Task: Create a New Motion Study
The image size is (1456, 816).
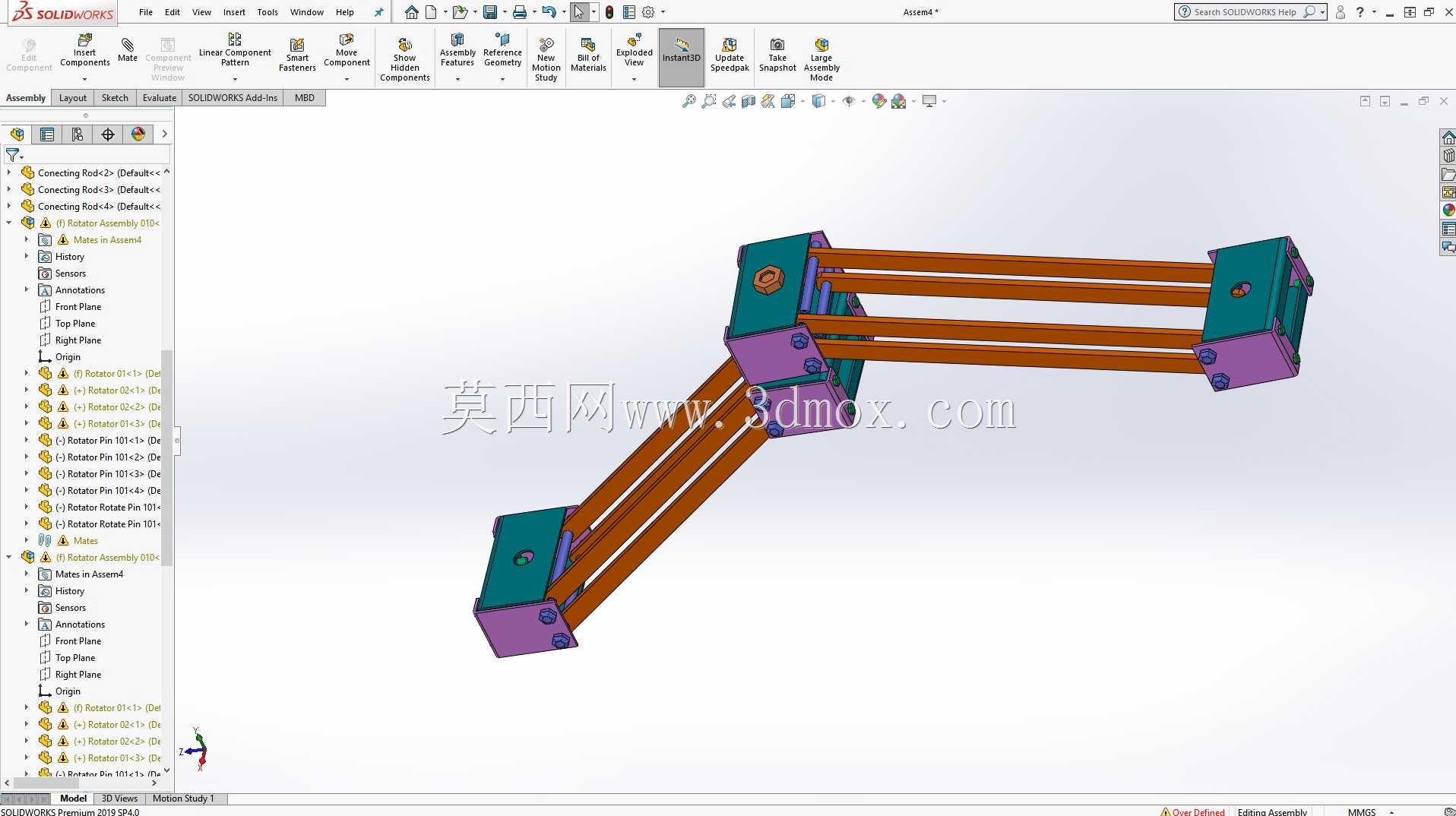Action: pyautogui.click(x=546, y=59)
